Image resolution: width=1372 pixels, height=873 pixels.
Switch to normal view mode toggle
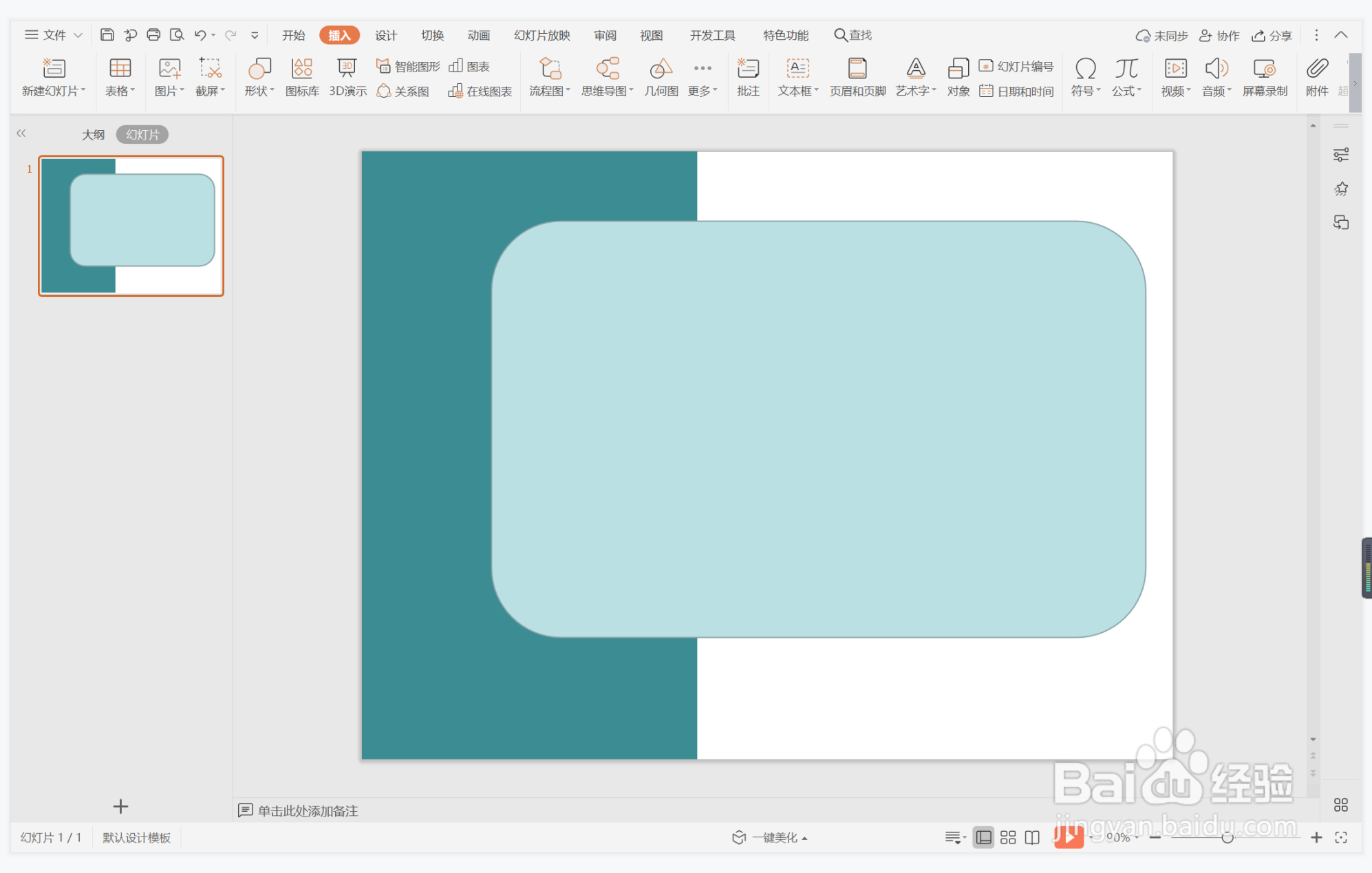pos(984,837)
